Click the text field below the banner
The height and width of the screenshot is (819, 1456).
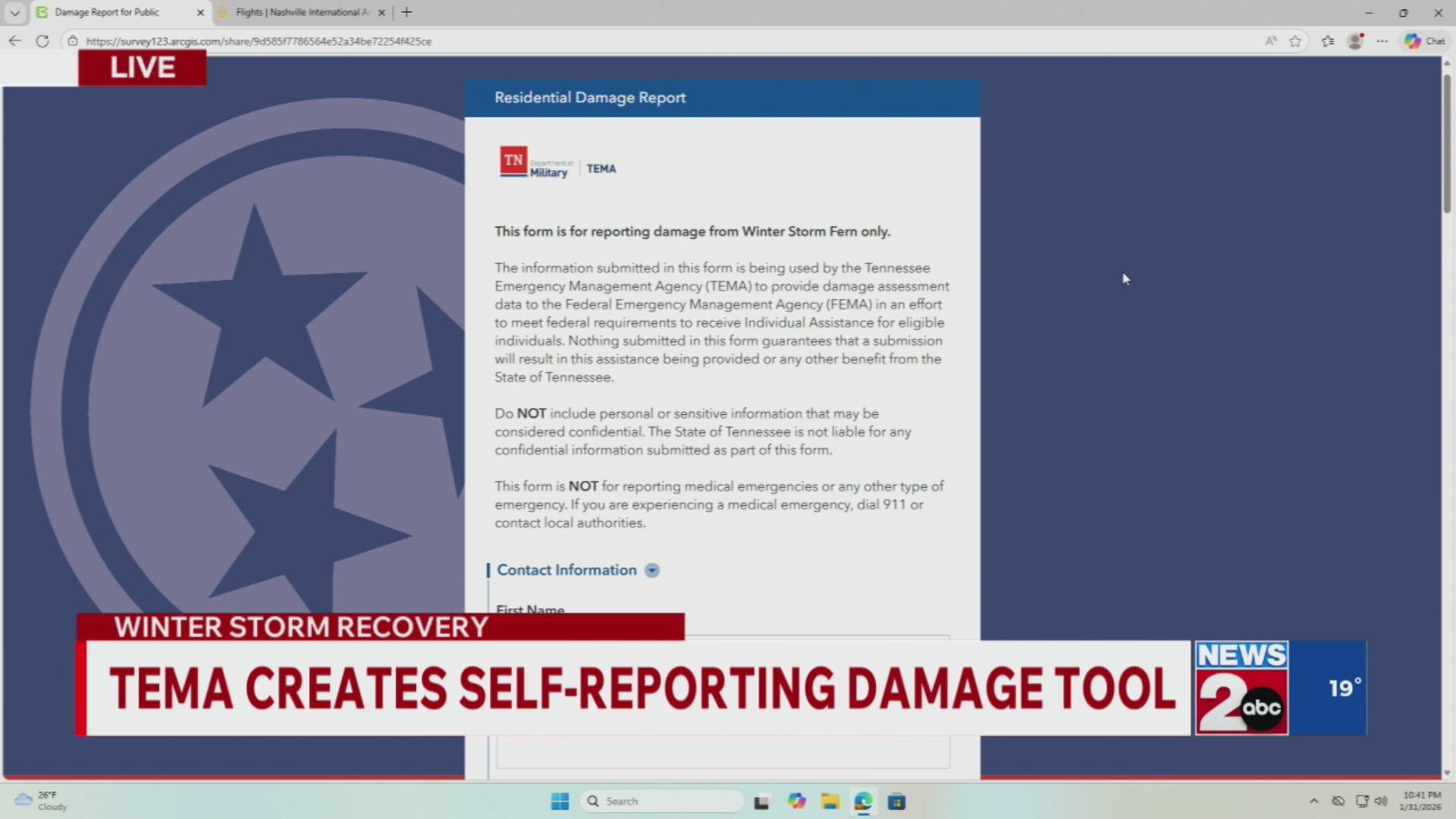click(x=723, y=752)
